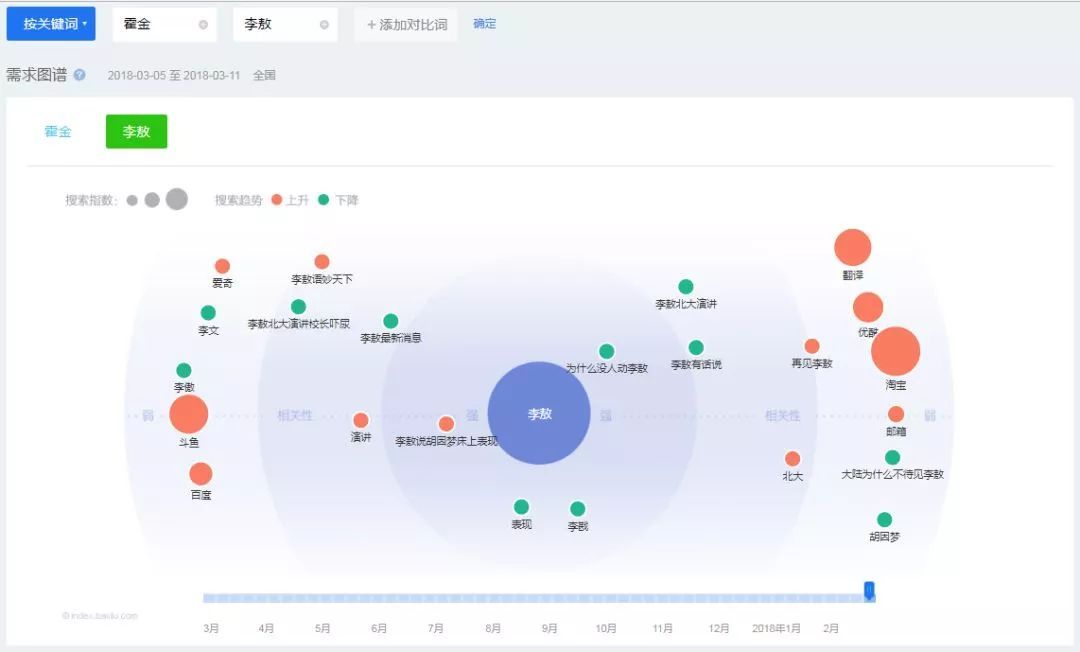1080x652 pixels.
Task: Click the 百度 bubble
Action: (x=201, y=474)
